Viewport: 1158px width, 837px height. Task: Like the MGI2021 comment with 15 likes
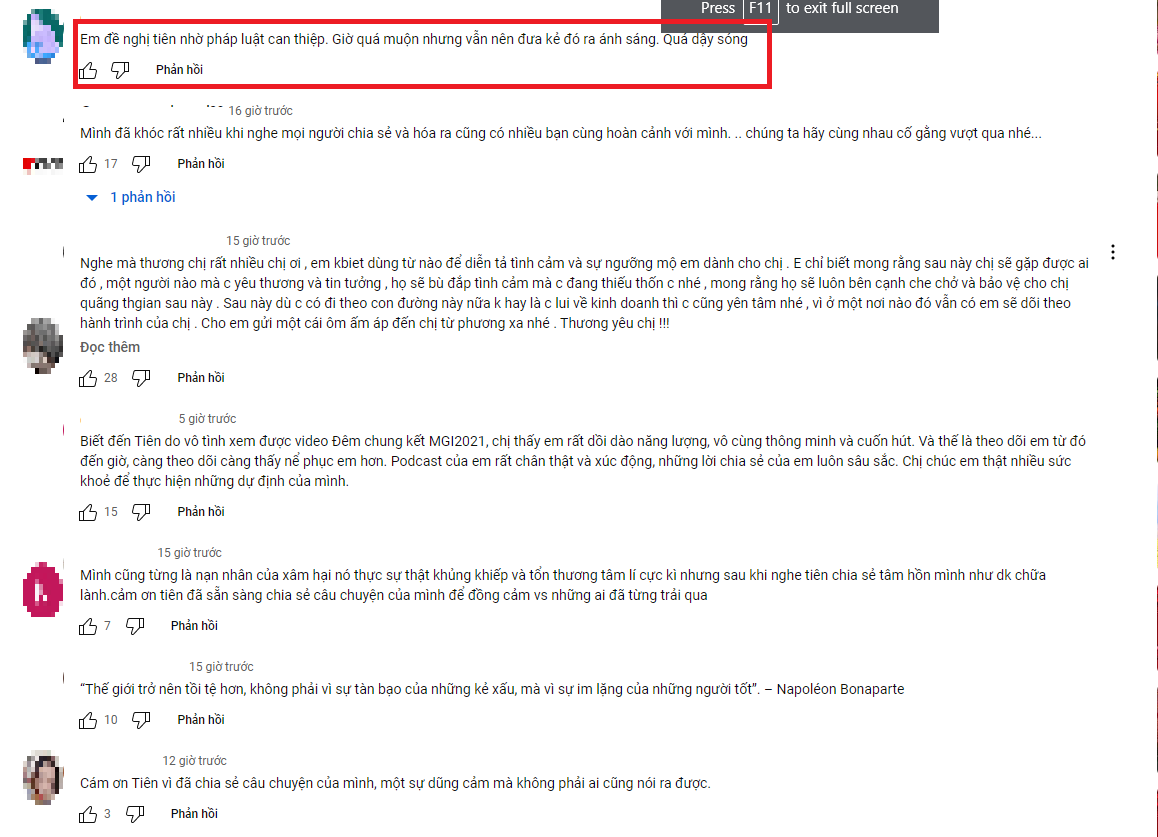click(x=88, y=512)
